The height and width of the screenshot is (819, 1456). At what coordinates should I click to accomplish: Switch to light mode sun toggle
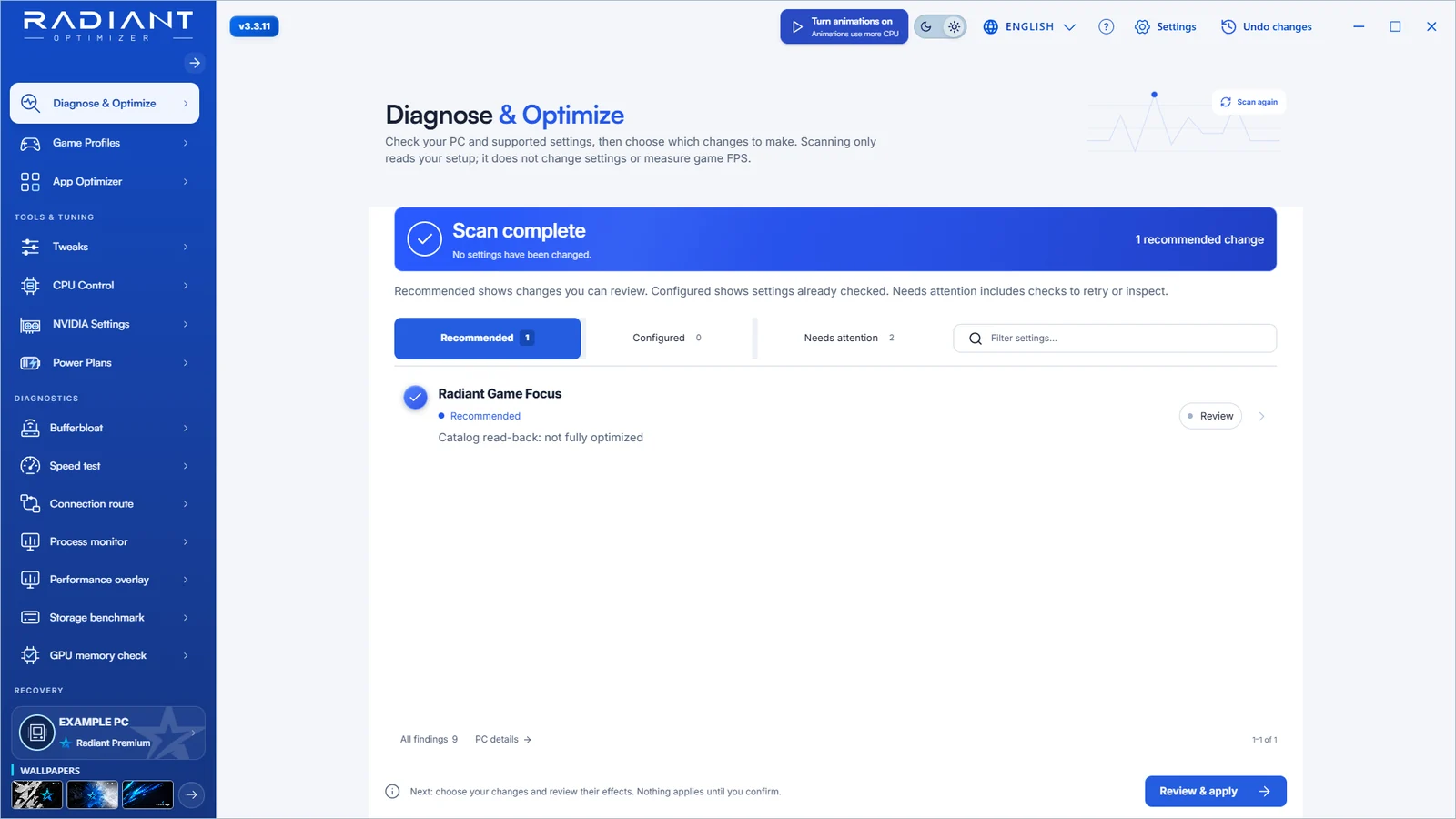click(x=954, y=26)
